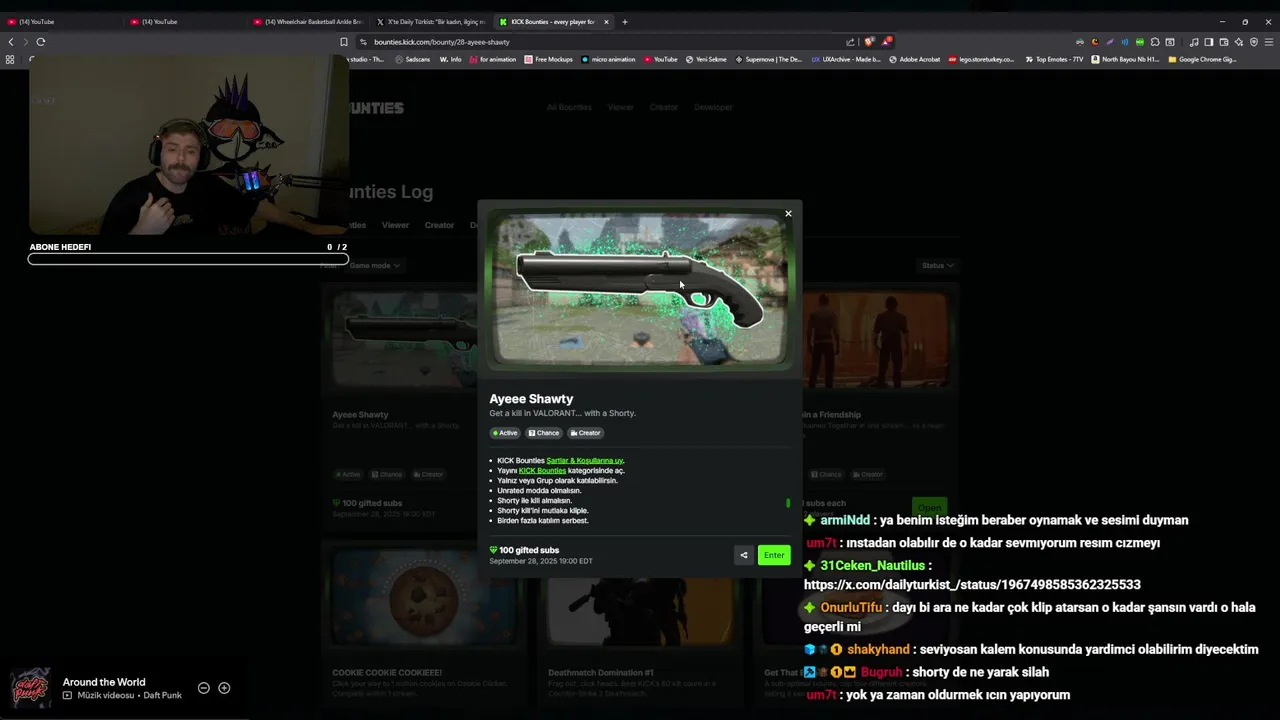Click the minus icon in music widget

[x=204, y=688]
